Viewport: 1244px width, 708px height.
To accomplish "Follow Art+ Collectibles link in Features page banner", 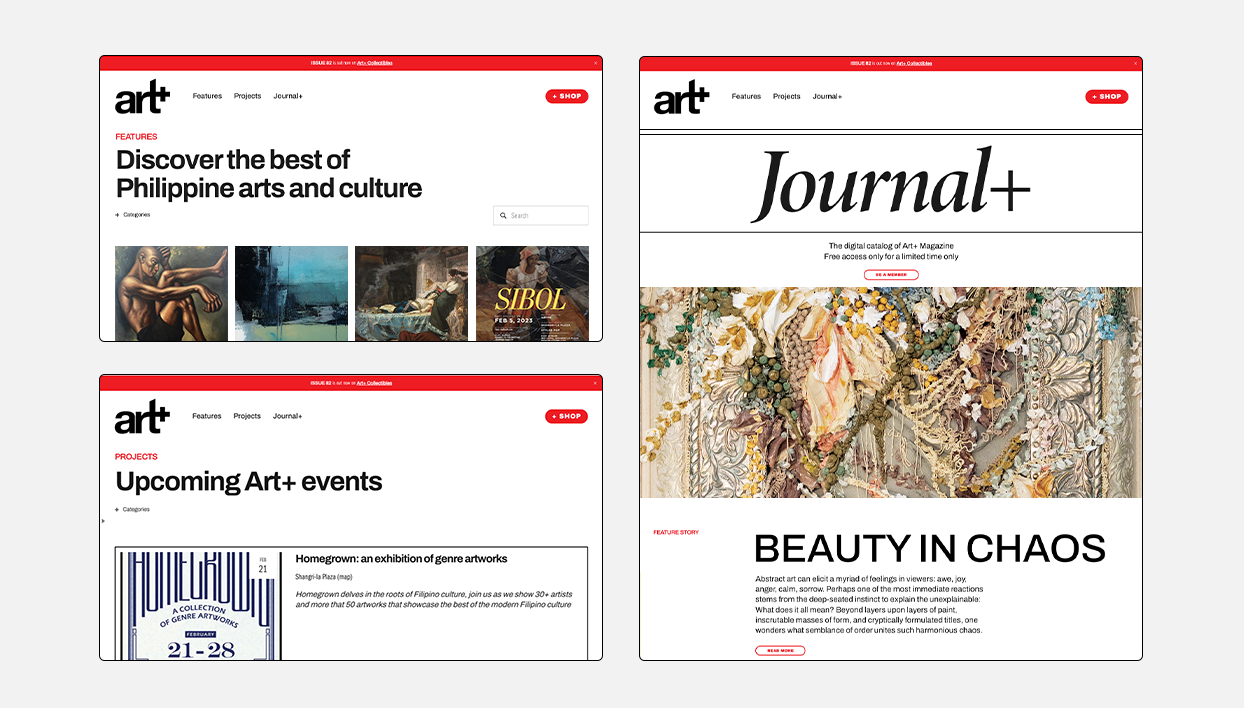I will (x=375, y=63).
